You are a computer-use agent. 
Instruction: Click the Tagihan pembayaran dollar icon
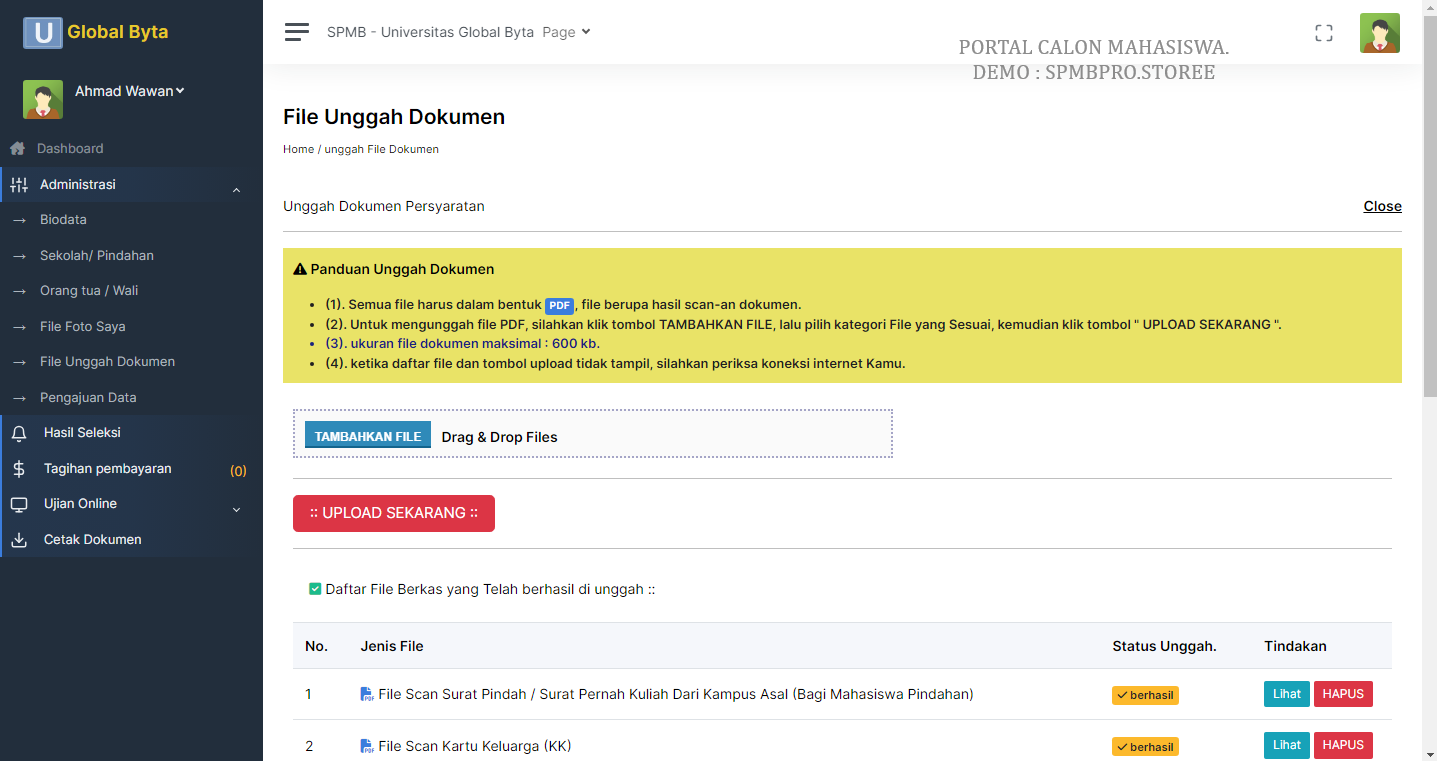19,469
